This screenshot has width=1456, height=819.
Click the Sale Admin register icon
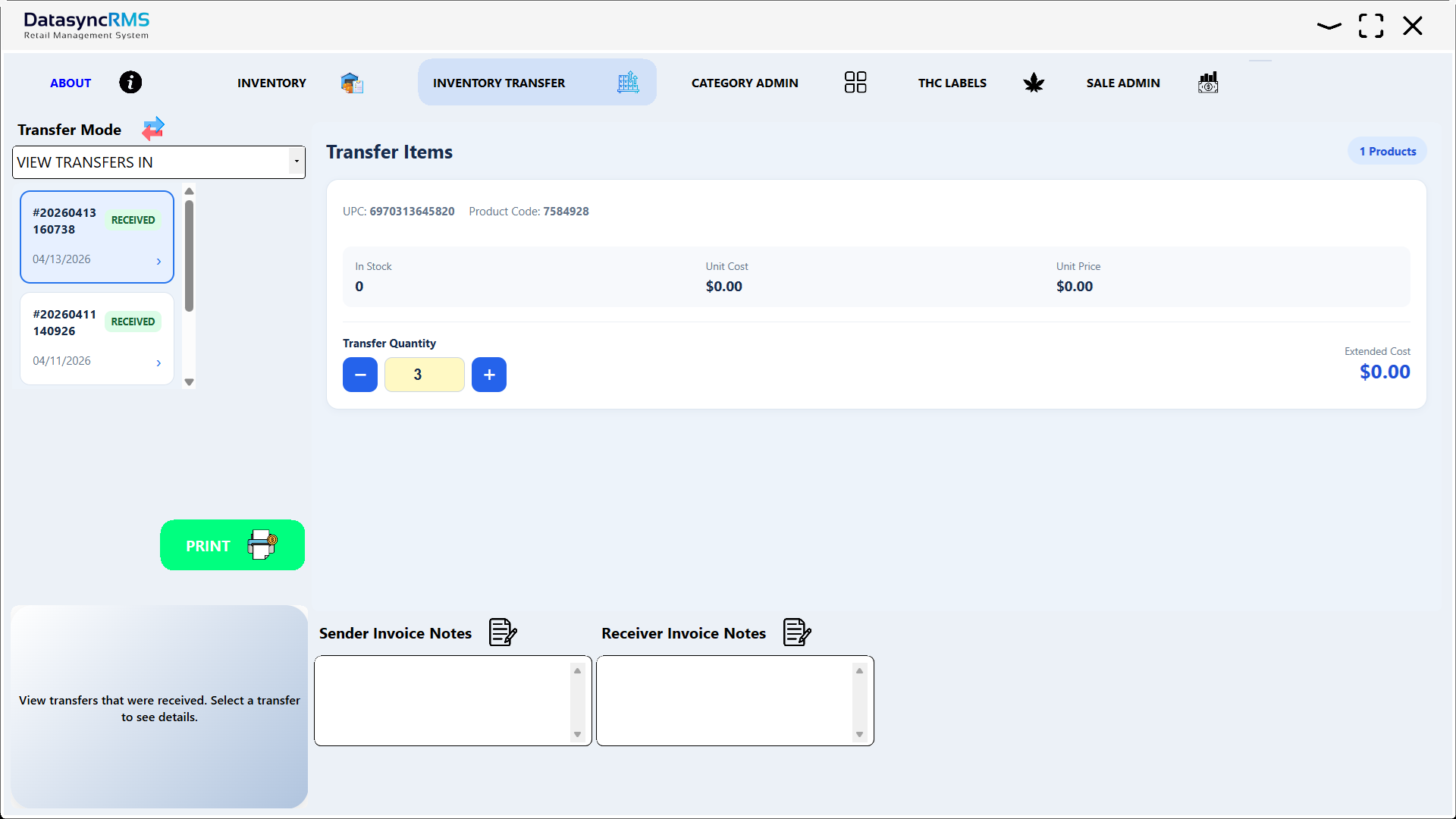(x=1208, y=83)
